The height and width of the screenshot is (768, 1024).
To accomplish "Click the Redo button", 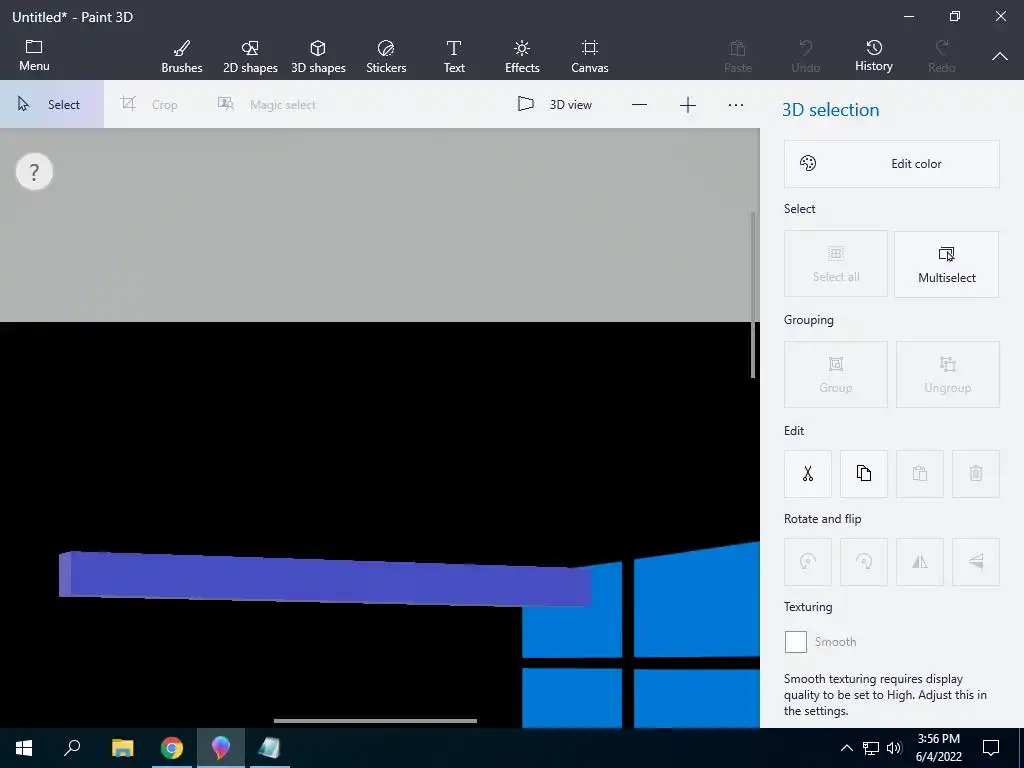I will (x=942, y=56).
